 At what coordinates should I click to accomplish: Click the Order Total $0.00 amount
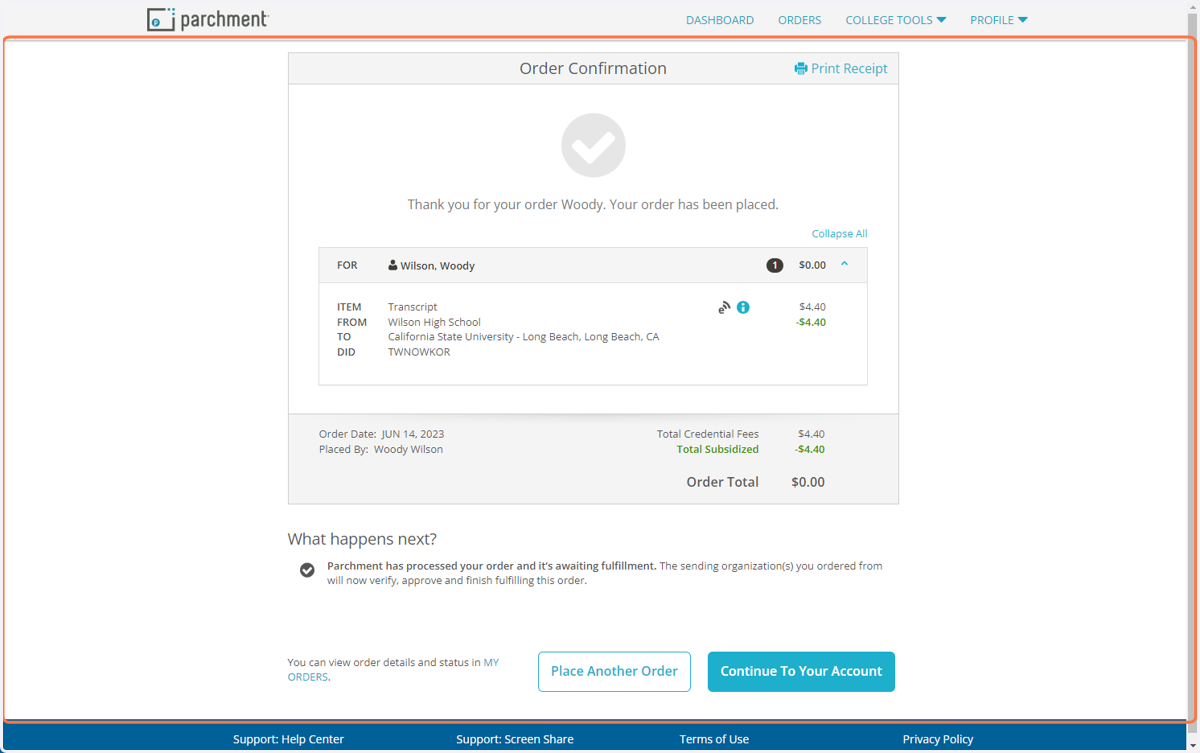(x=808, y=482)
